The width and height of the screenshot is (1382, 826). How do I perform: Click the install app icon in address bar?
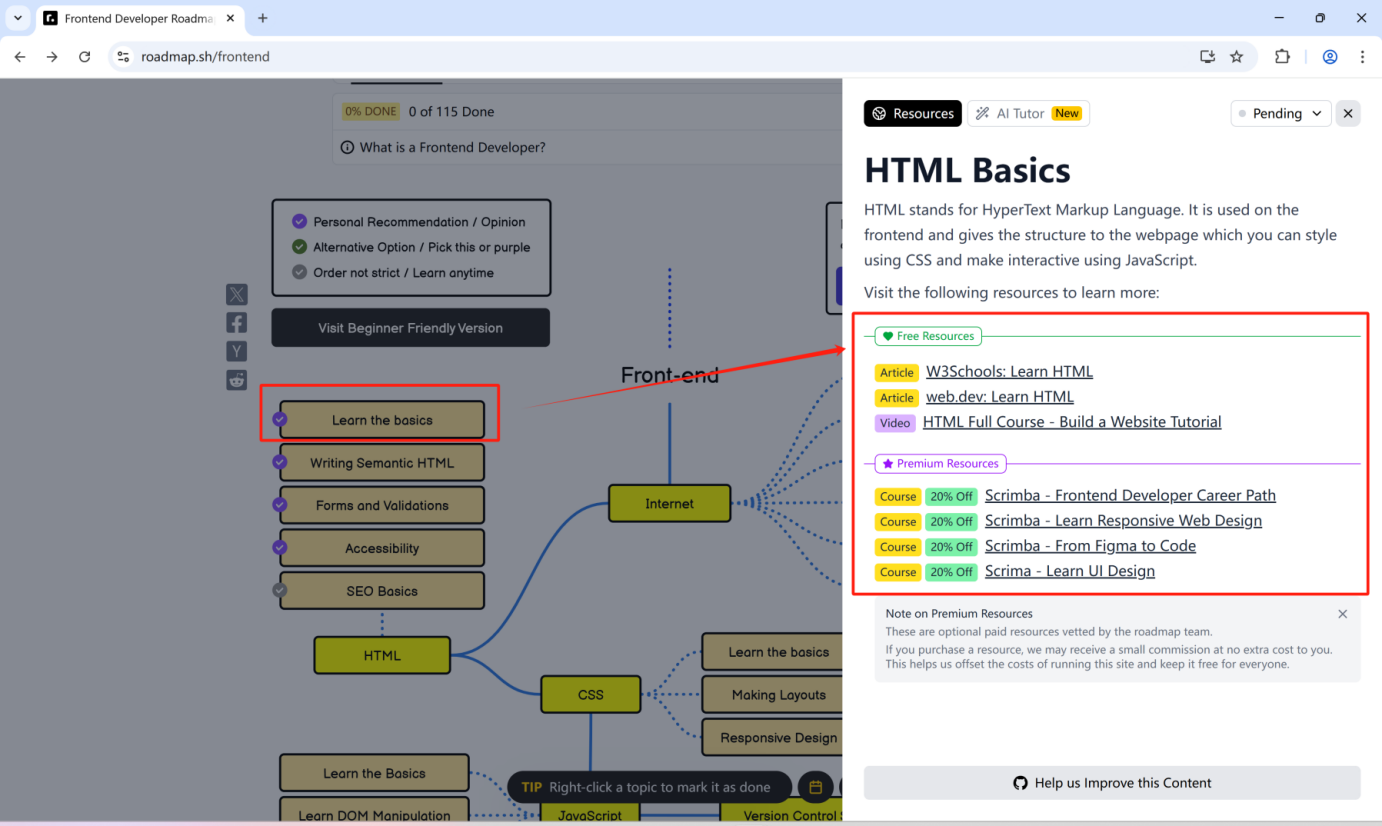tap(1207, 57)
